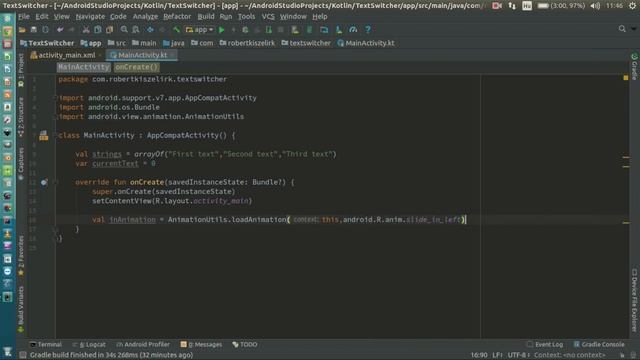Click MainActivity.kt in the breadcrumb bar
640x360 pixels.
(366, 43)
